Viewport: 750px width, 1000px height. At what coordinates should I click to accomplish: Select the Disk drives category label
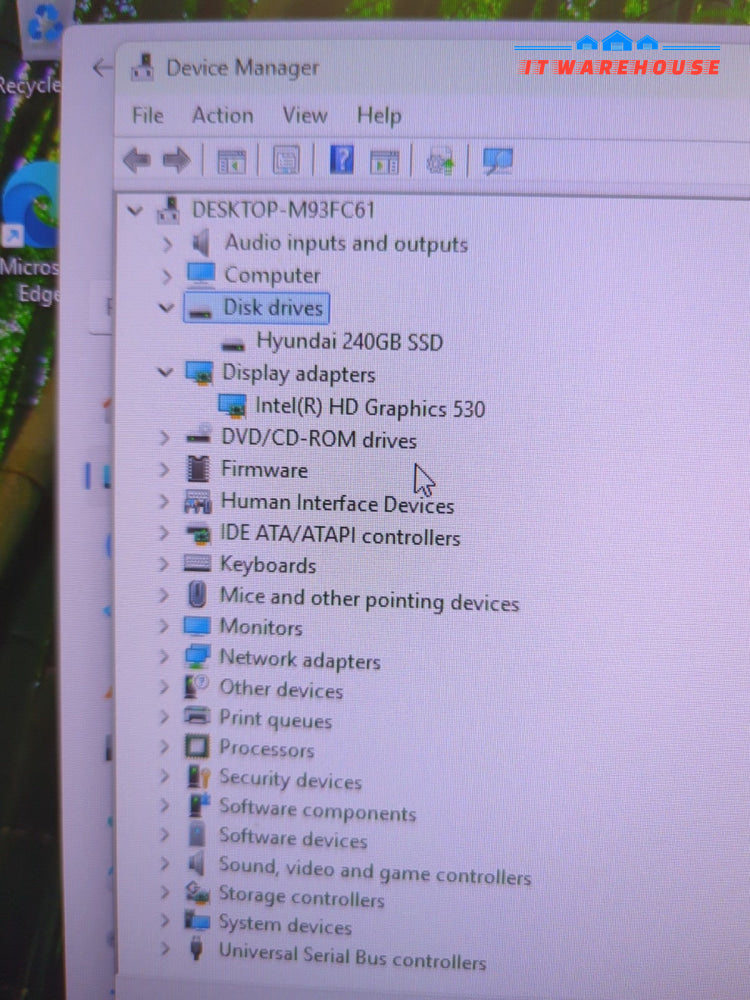[273, 308]
